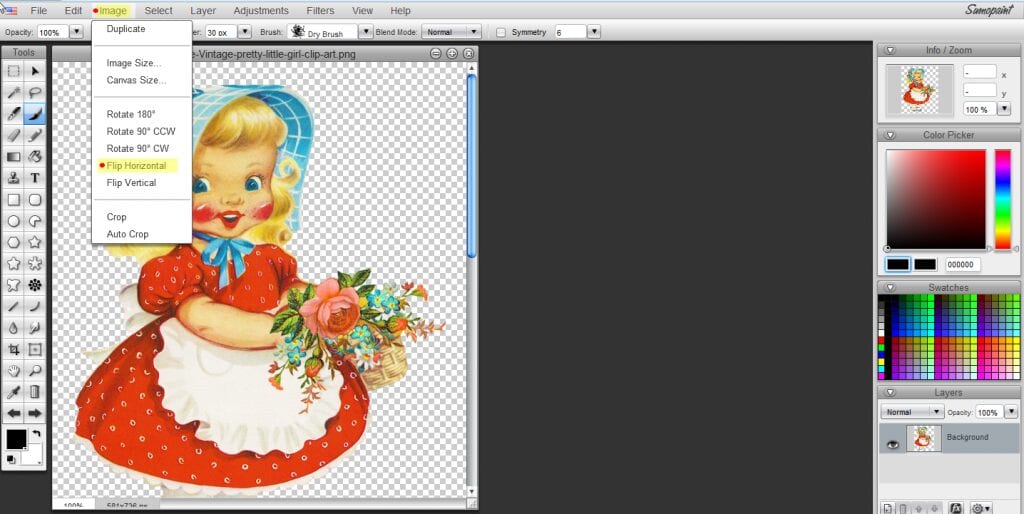The width and height of the screenshot is (1024, 514).
Task: Click the hex color value field
Action: (961, 265)
